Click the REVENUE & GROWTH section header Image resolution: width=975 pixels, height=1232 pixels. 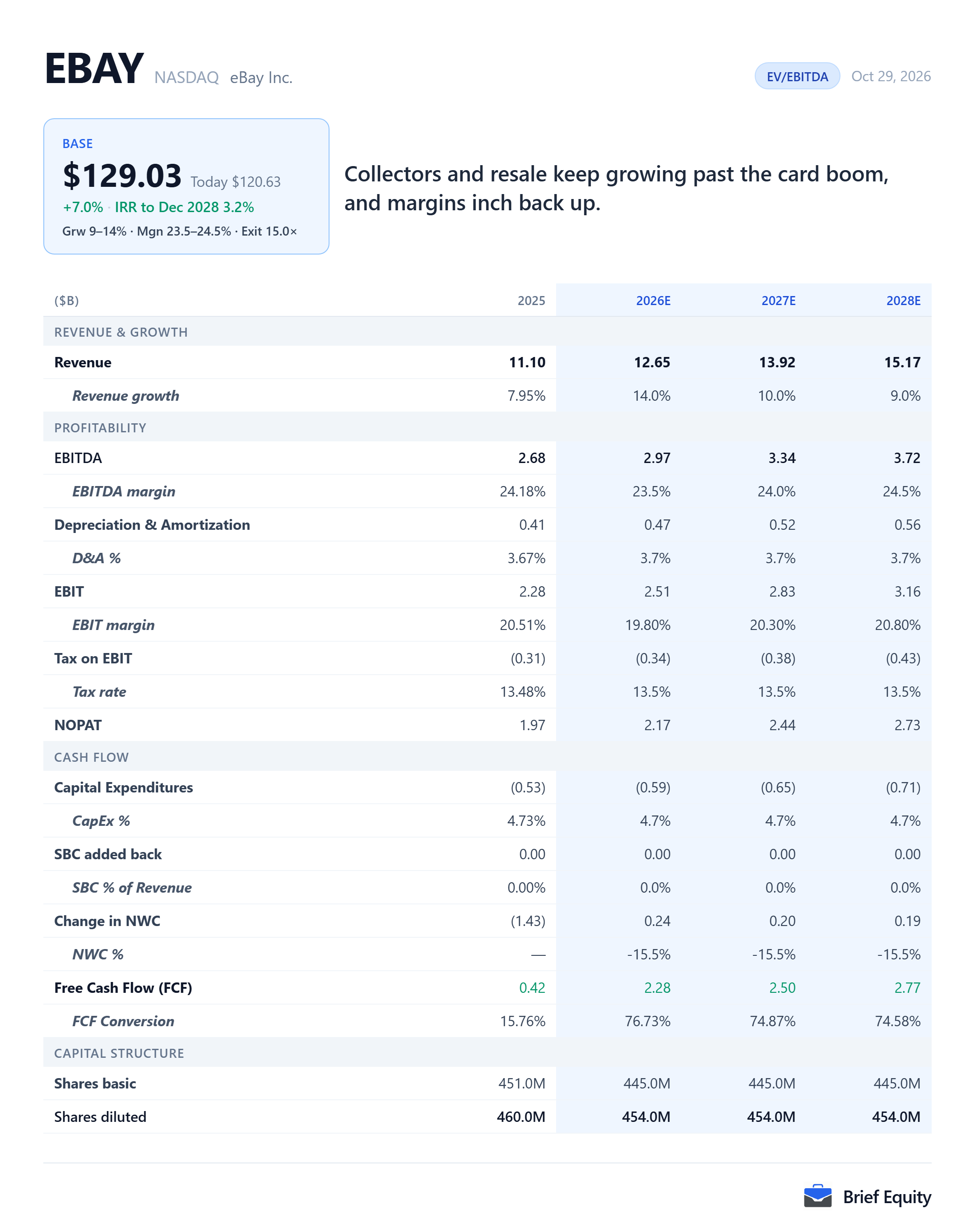click(x=121, y=332)
